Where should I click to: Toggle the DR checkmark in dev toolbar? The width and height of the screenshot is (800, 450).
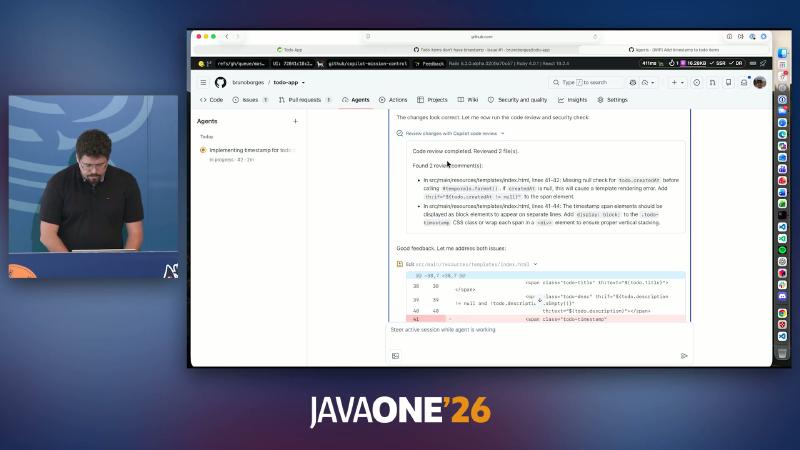coord(736,64)
